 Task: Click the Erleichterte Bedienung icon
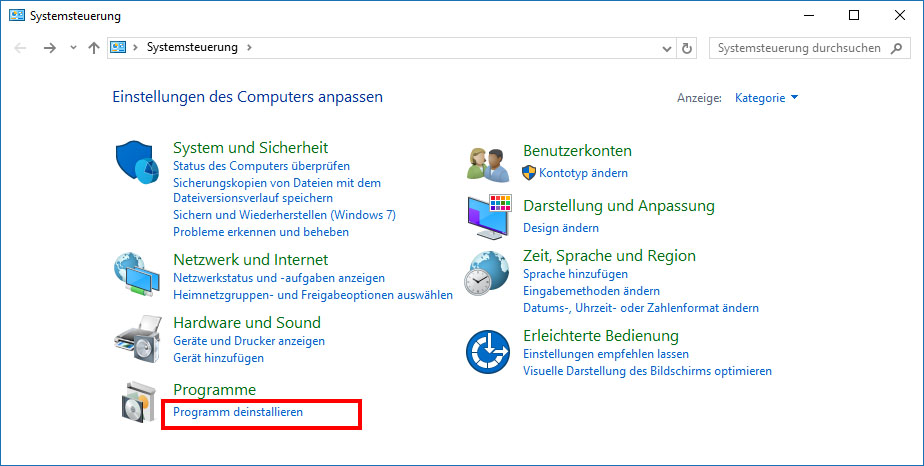[489, 350]
